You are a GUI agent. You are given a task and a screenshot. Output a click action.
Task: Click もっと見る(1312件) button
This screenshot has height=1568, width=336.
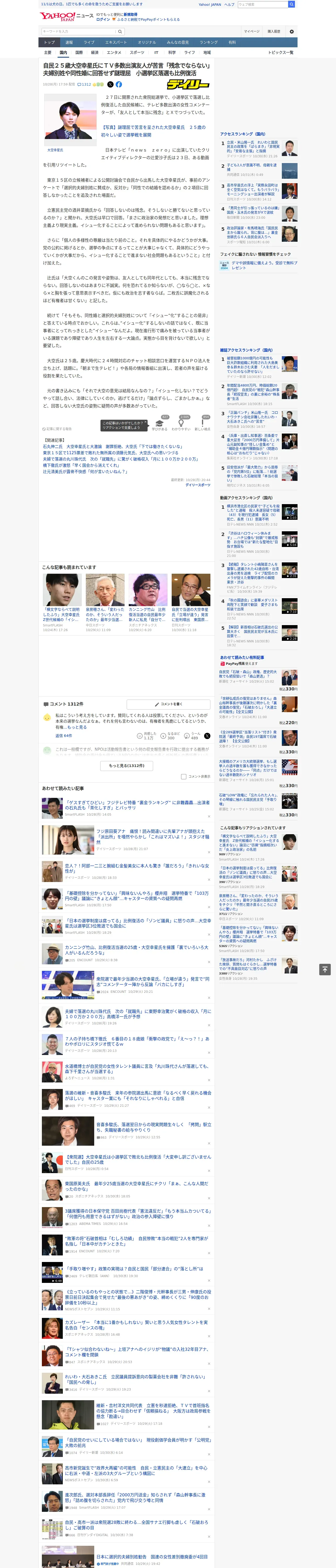pyautogui.click(x=127, y=766)
